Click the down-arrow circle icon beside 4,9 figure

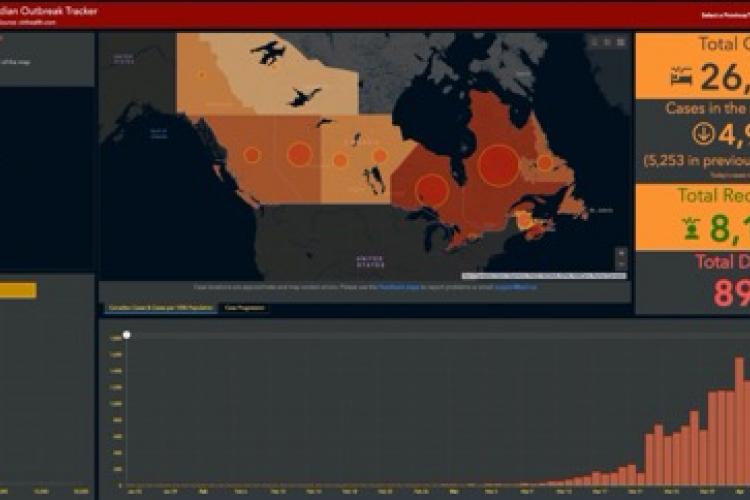tap(703, 133)
